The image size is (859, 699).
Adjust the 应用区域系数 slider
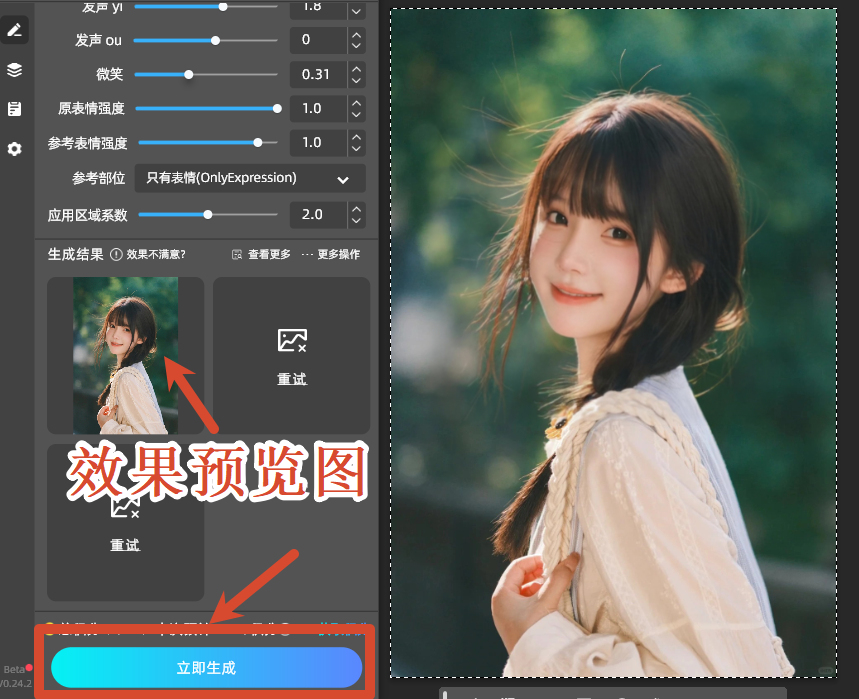point(208,215)
